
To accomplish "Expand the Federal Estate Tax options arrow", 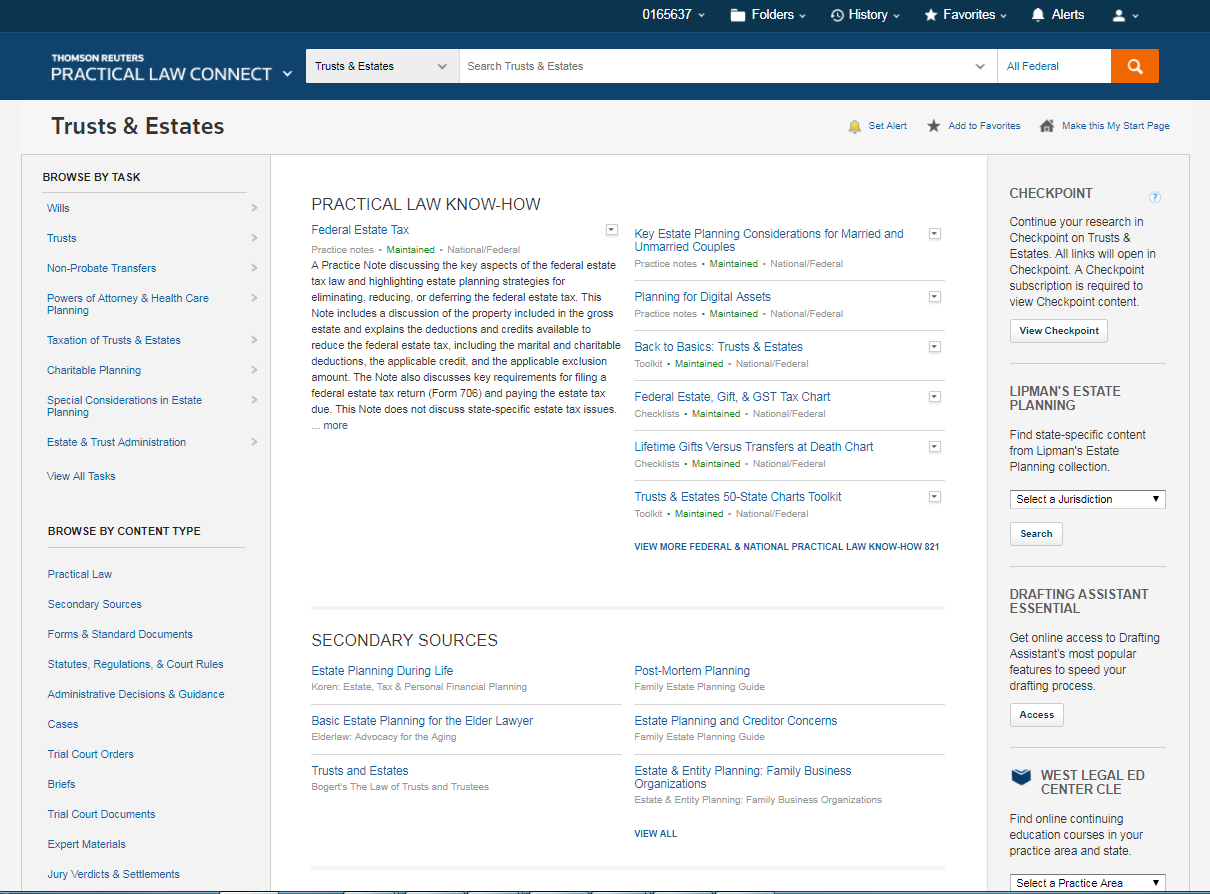I will tap(612, 230).
